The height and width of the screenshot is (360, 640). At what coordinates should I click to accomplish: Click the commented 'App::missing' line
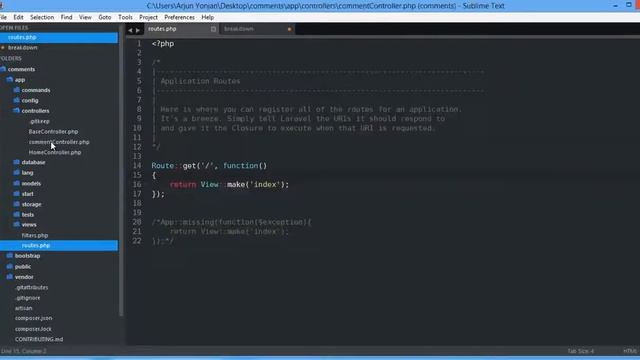[x=231, y=222]
